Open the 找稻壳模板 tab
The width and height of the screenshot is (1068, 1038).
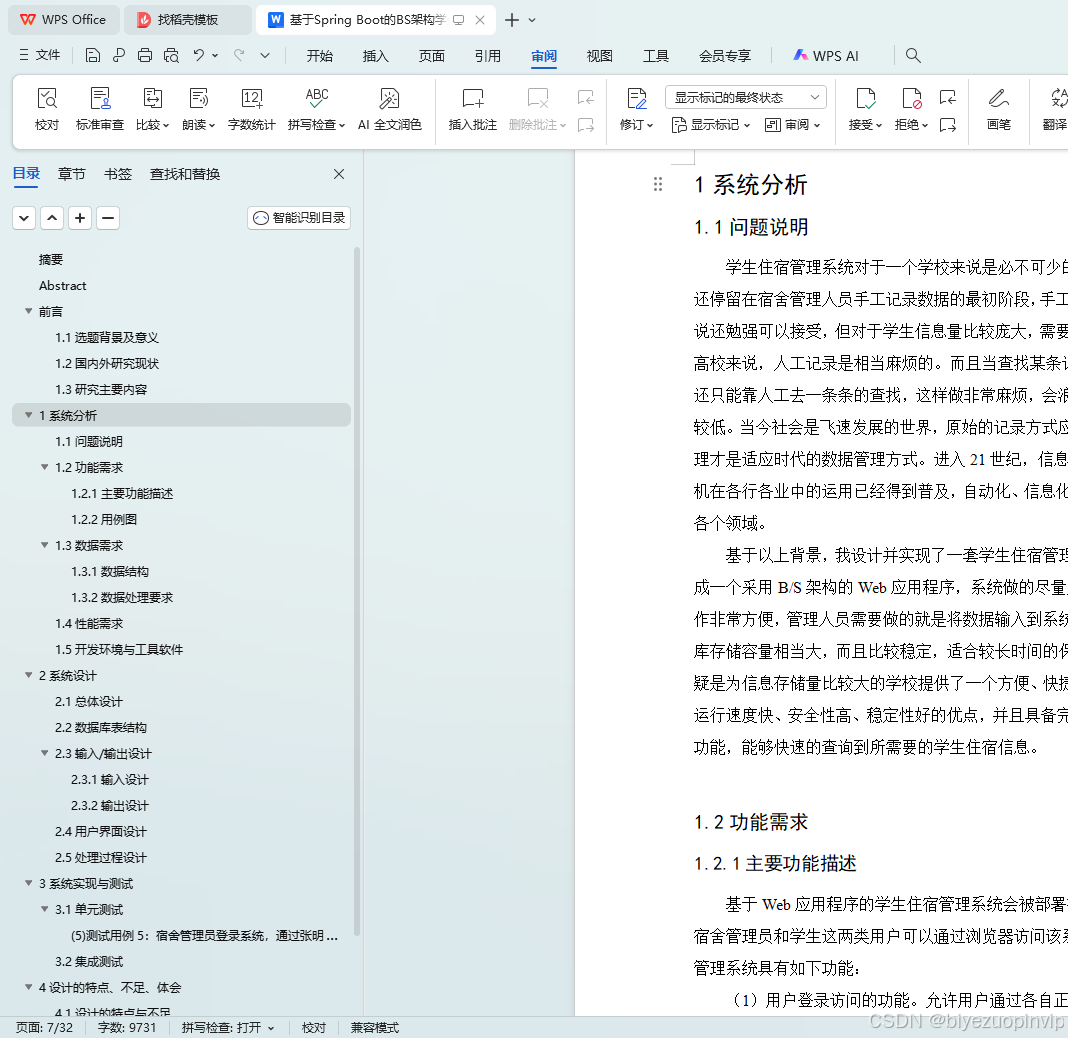(188, 20)
